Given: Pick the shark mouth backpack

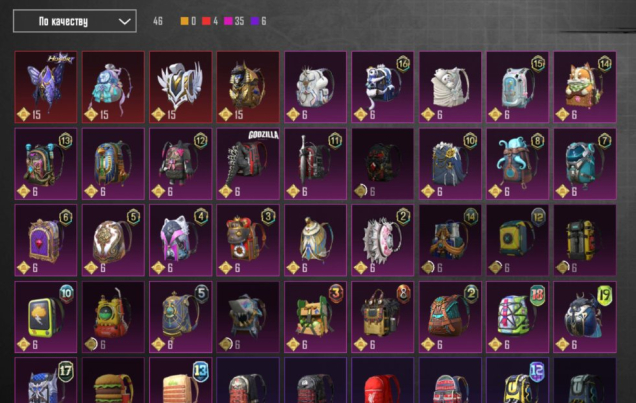Looking at the screenshot, I should point(248,317).
